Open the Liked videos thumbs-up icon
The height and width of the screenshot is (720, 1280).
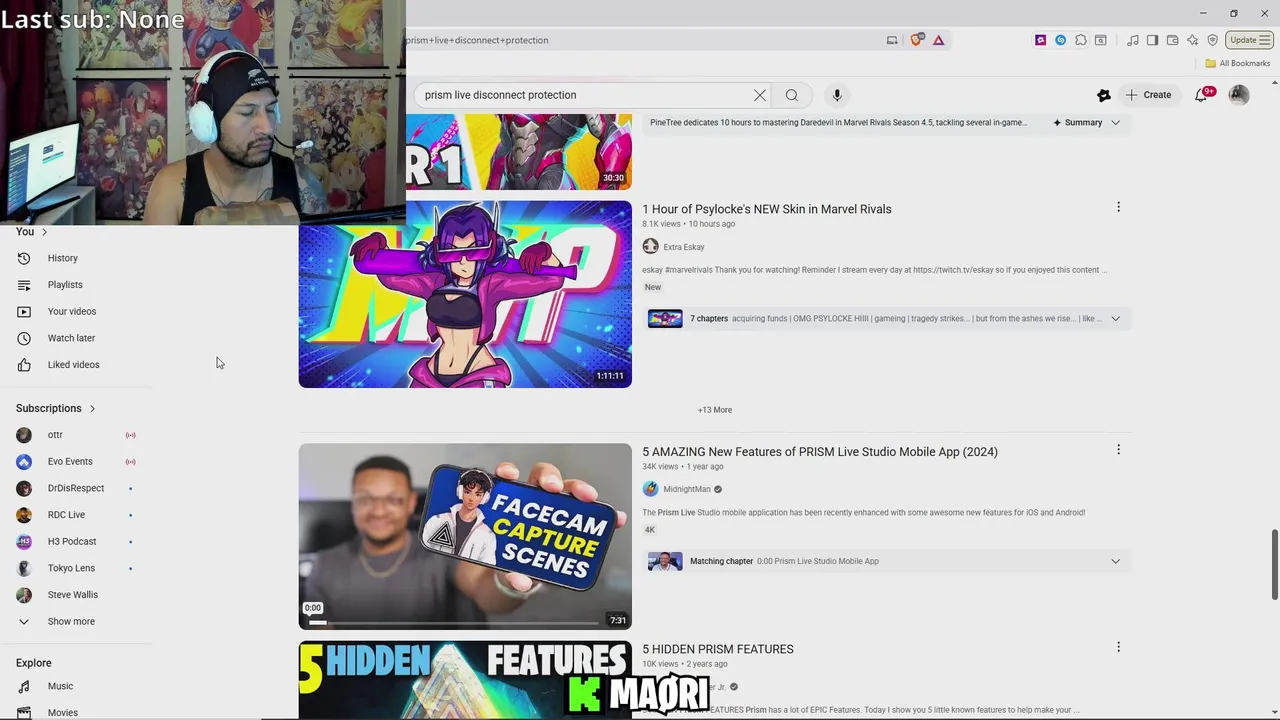click(x=24, y=365)
